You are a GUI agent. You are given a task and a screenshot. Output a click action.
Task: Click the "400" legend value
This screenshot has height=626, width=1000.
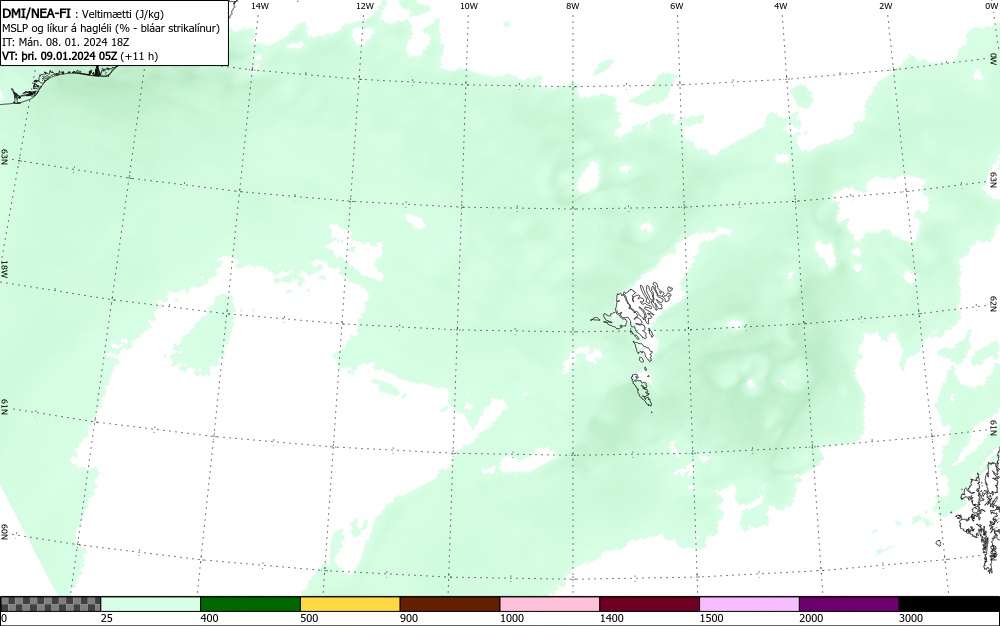209,618
